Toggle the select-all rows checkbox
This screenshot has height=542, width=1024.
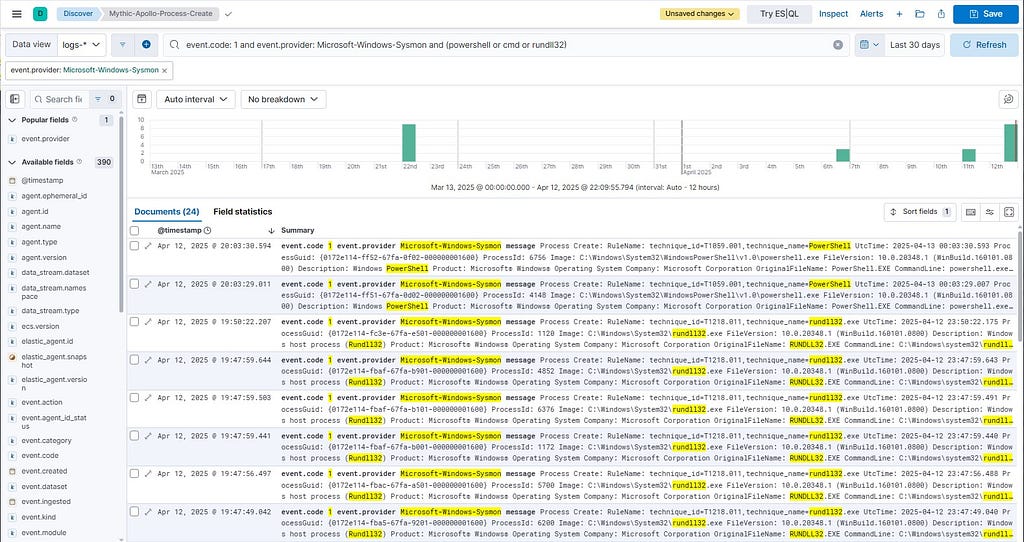(x=135, y=231)
